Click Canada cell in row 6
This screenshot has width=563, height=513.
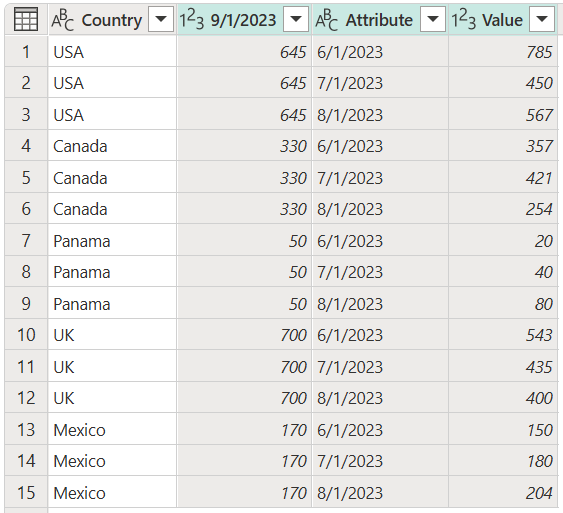coord(112,209)
